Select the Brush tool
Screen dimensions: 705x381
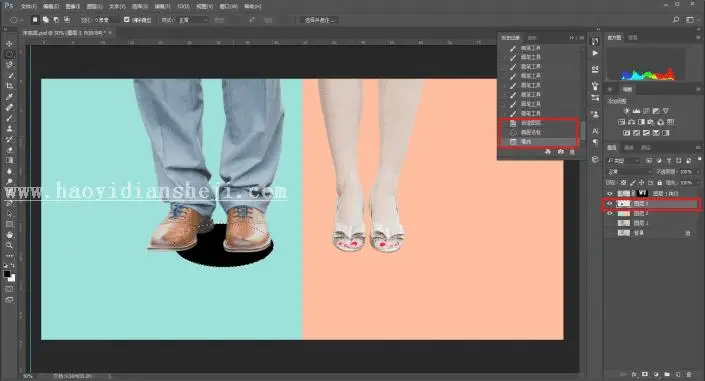[9, 118]
